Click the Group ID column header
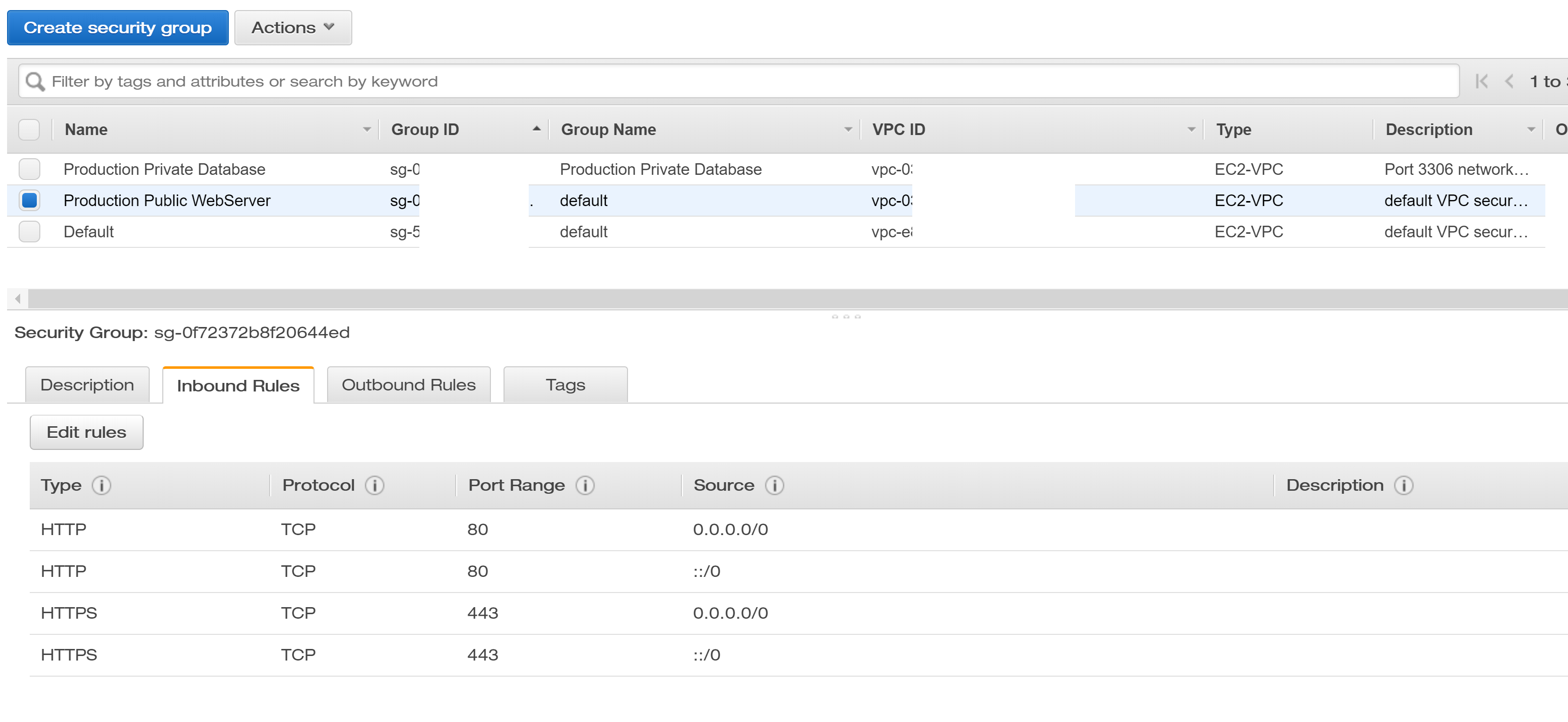This screenshot has height=722, width=1568. click(x=425, y=129)
